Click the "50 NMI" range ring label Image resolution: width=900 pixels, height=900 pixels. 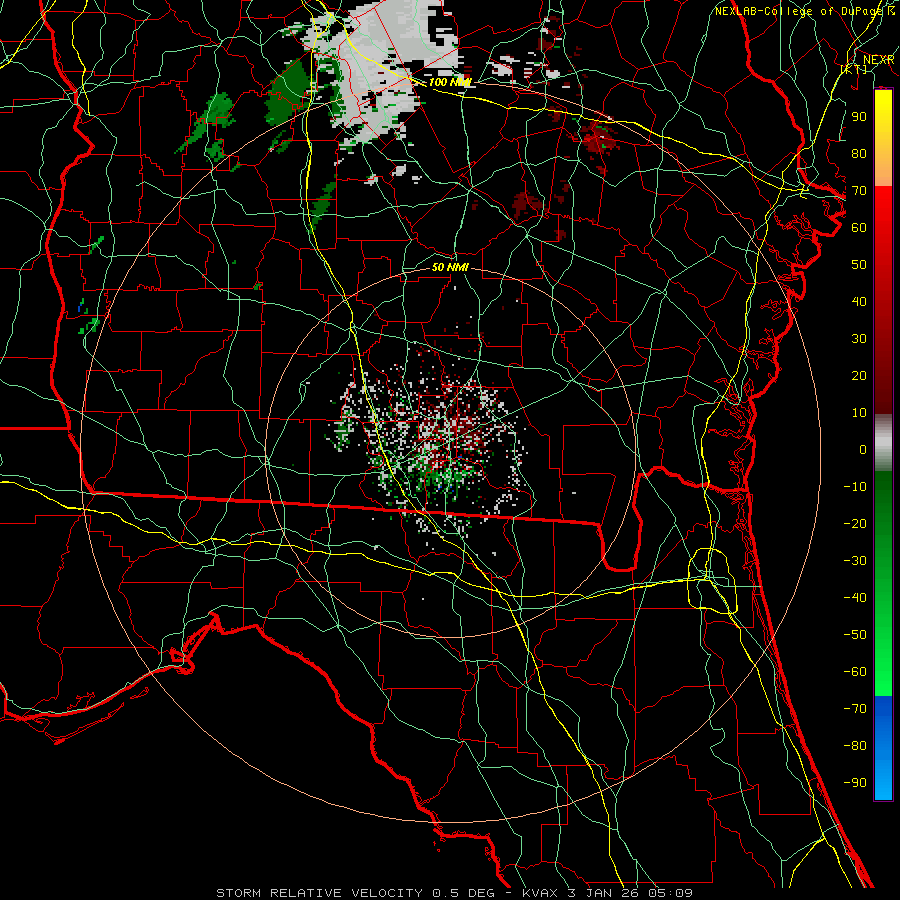(450, 267)
